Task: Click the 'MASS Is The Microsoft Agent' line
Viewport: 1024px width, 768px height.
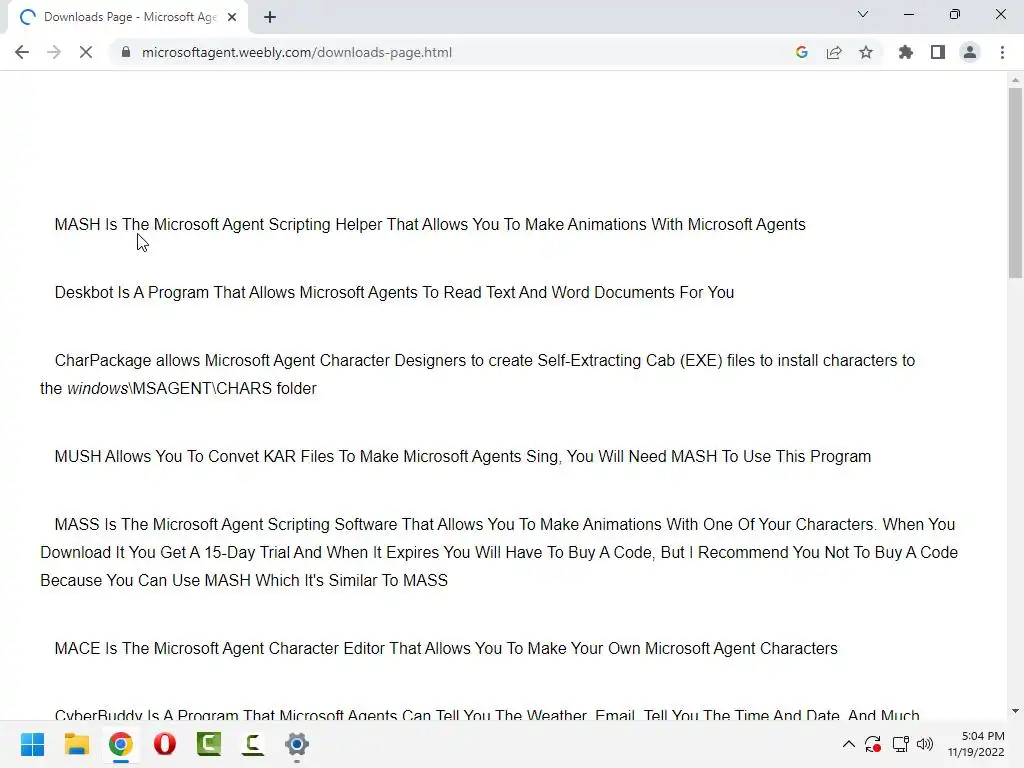Action: click(504, 524)
